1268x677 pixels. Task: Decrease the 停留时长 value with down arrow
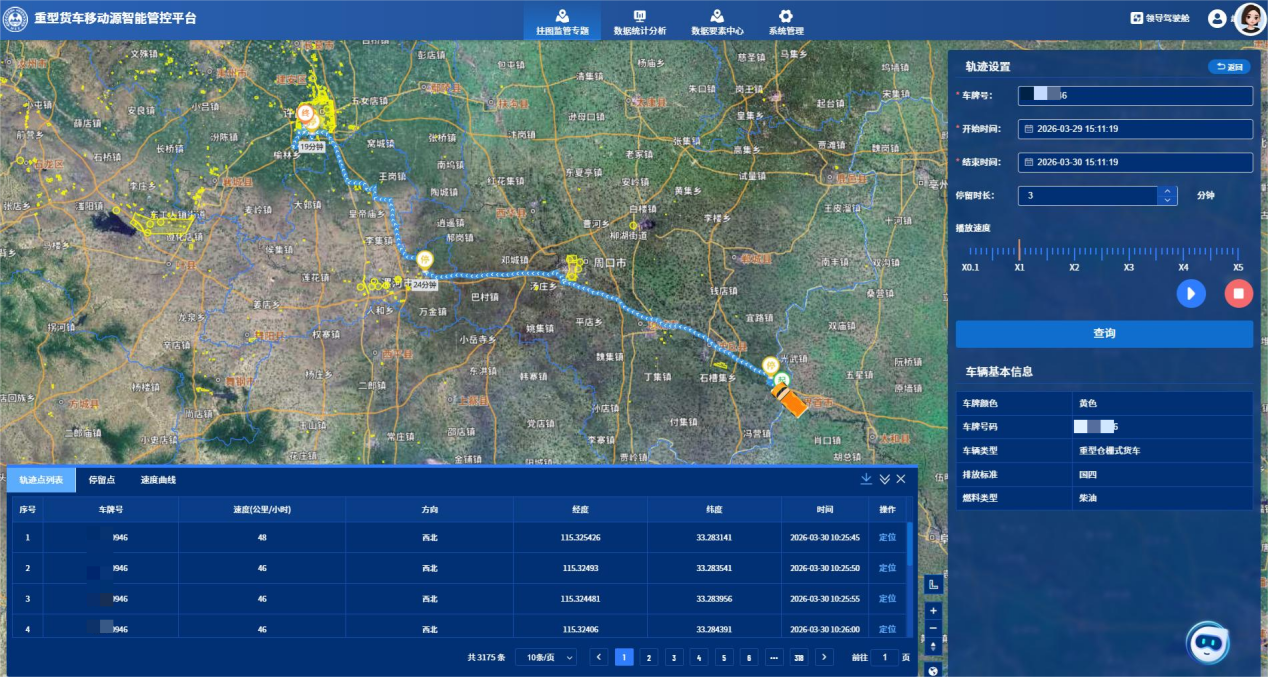point(1167,200)
